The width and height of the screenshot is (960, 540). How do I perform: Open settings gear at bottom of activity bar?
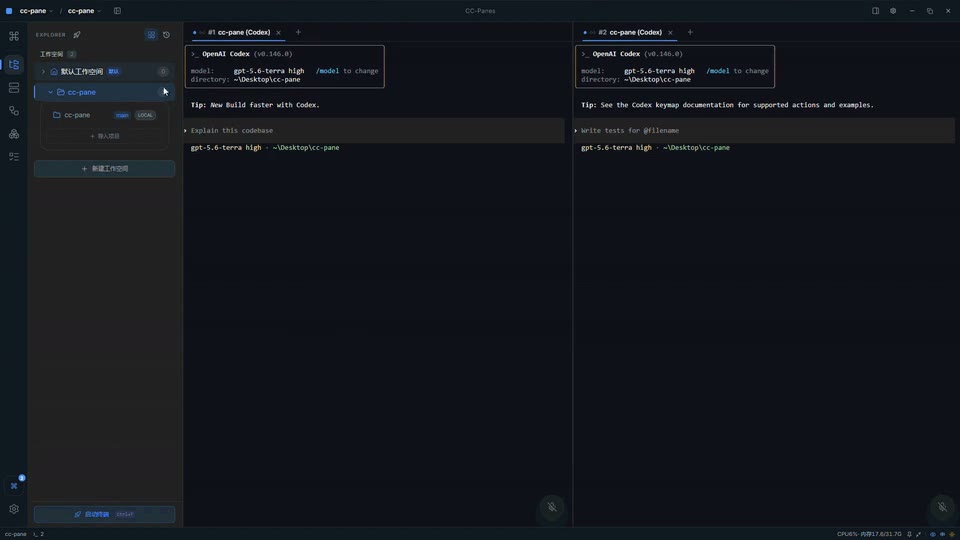(13, 509)
